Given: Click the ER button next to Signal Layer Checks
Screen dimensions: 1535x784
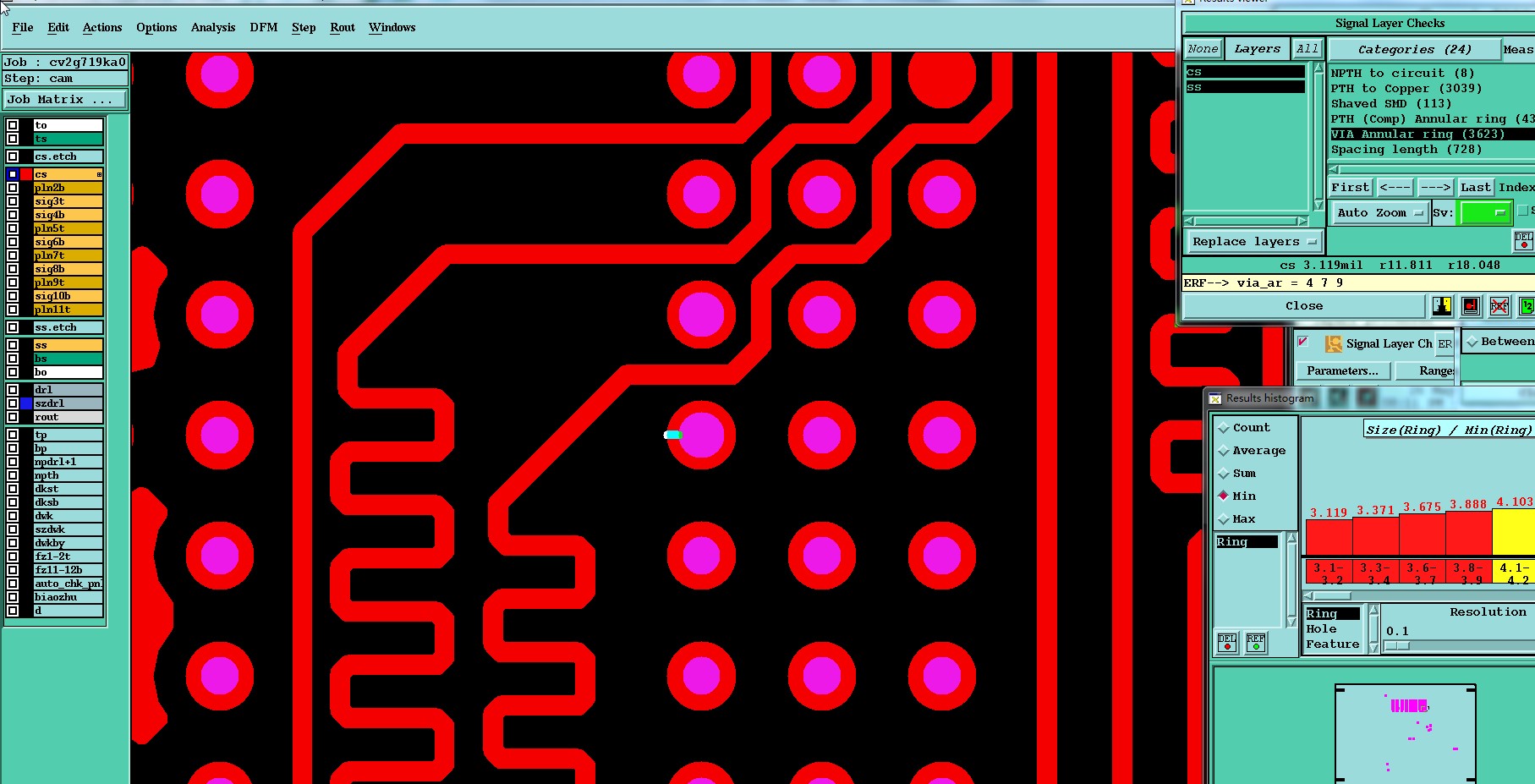Looking at the screenshot, I should (x=1445, y=343).
